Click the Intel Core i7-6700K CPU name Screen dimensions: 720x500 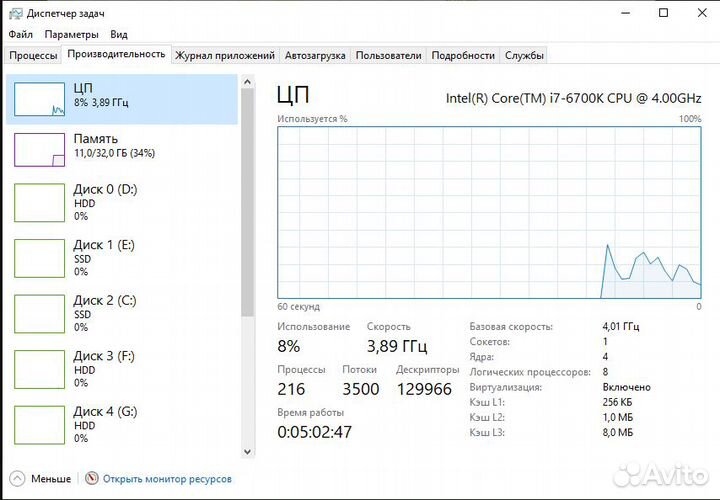point(574,98)
